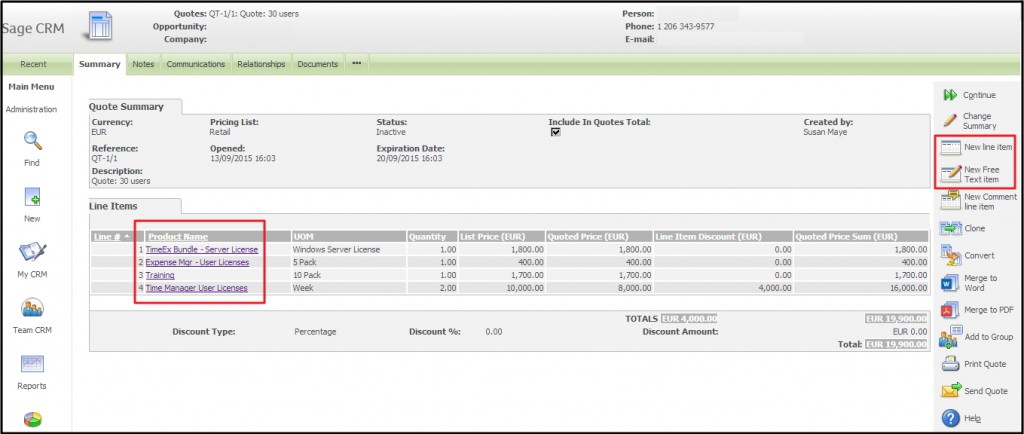Click the Convert icon

pyautogui.click(x=950, y=255)
